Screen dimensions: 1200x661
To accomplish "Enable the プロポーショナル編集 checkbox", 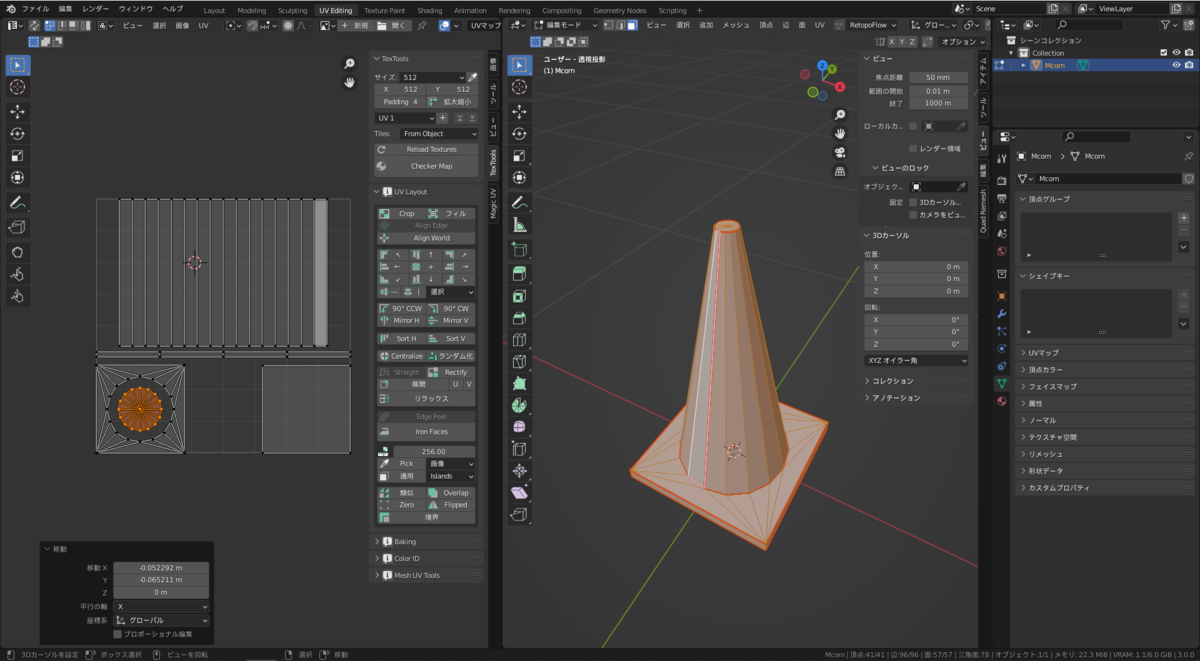I will [118, 634].
